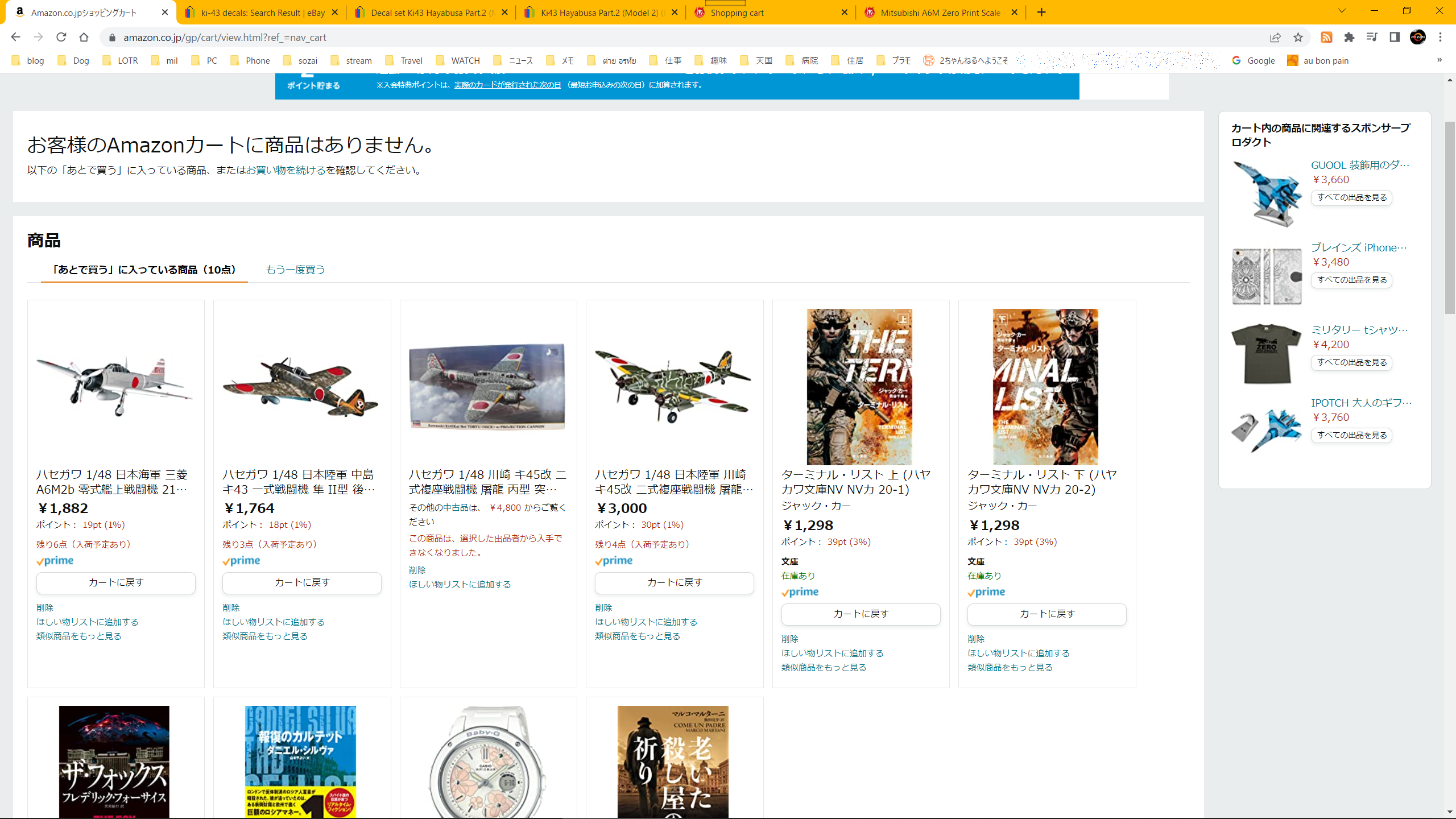
Task: View site information lock icon
Action: [112, 37]
